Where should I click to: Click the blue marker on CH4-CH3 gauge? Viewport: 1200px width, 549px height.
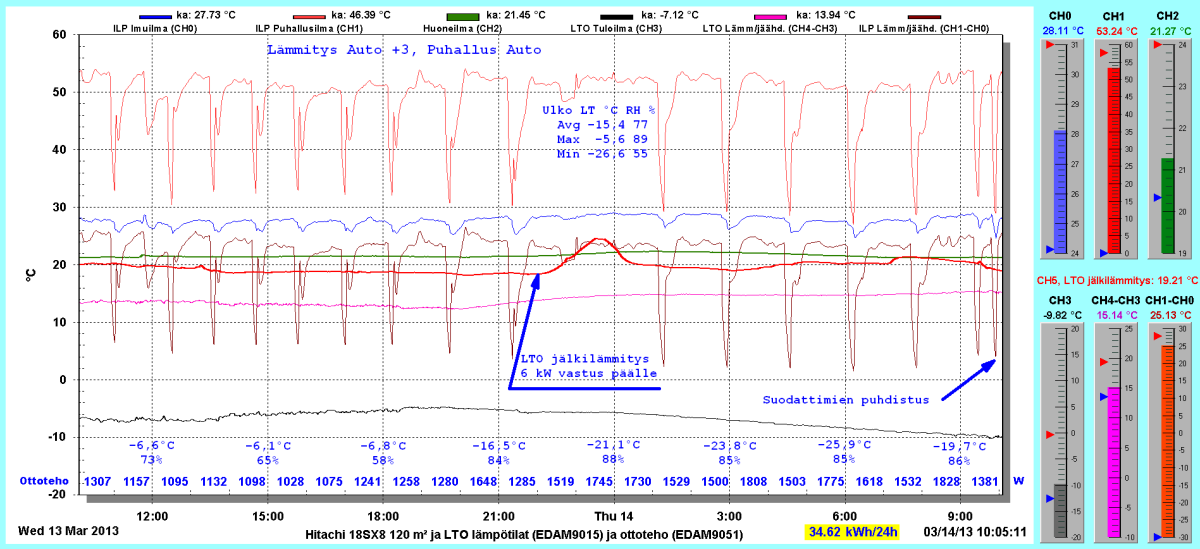click(x=1103, y=397)
